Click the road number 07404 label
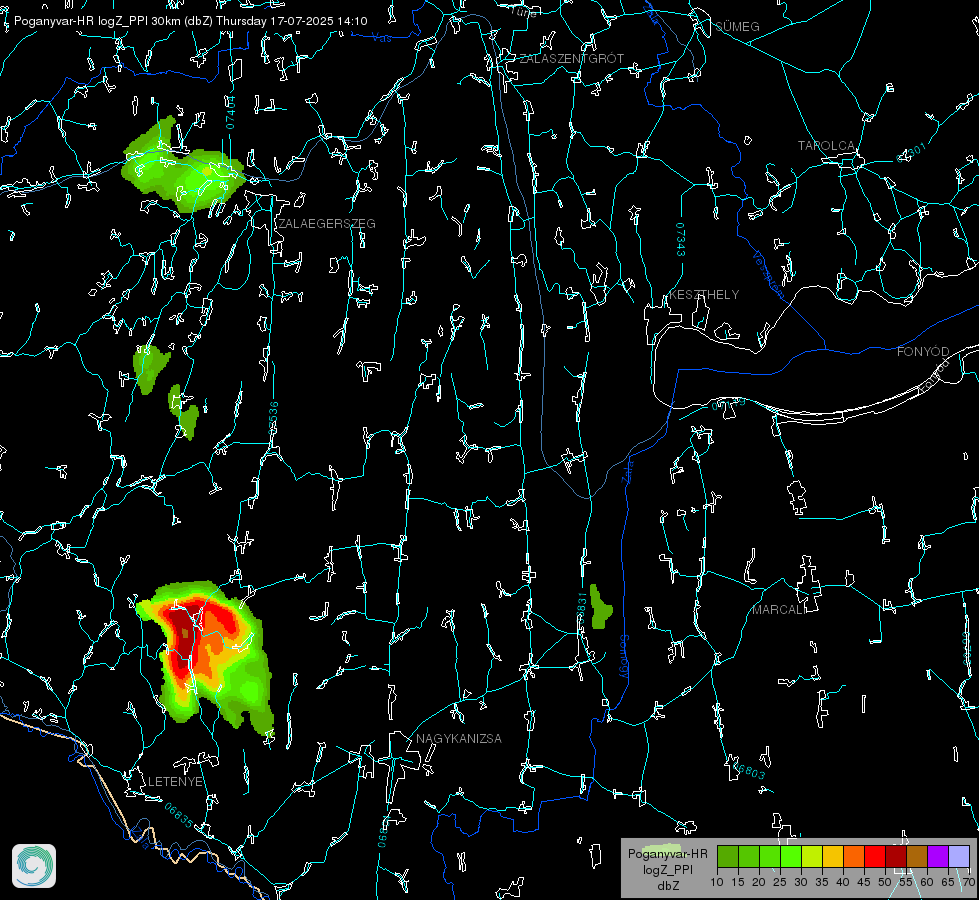This screenshot has width=979, height=900. point(230,112)
